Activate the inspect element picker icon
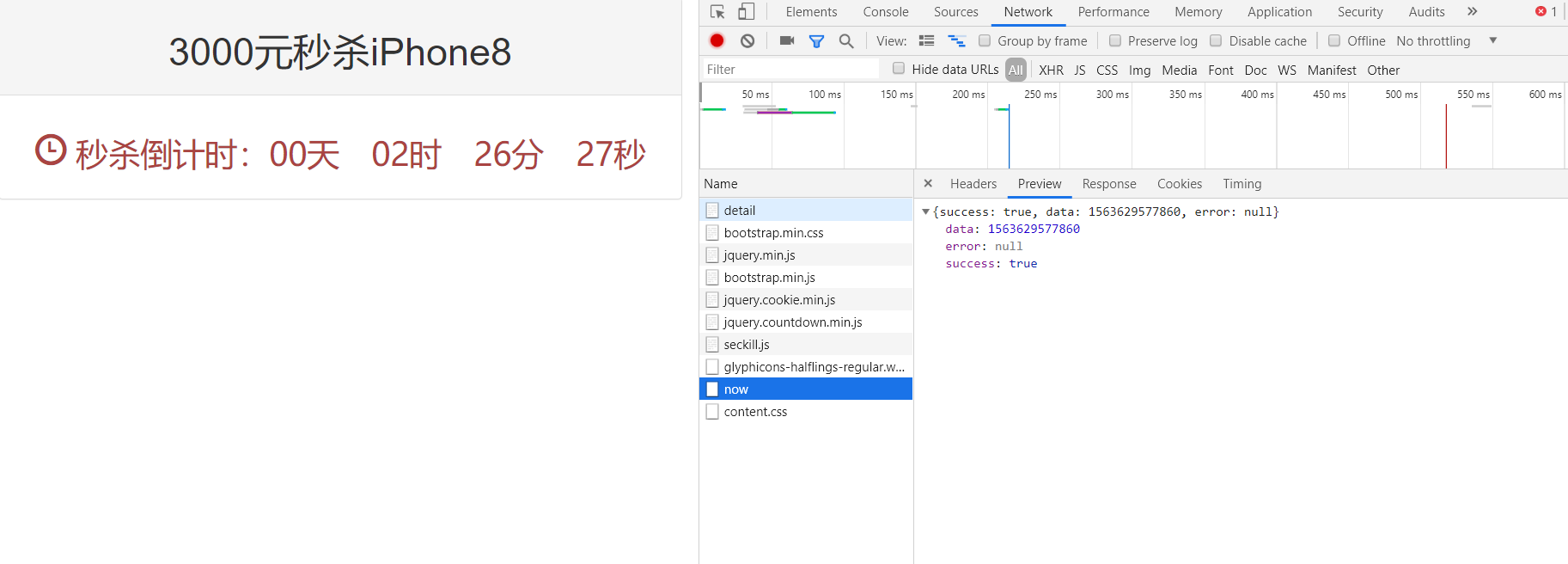 click(717, 12)
